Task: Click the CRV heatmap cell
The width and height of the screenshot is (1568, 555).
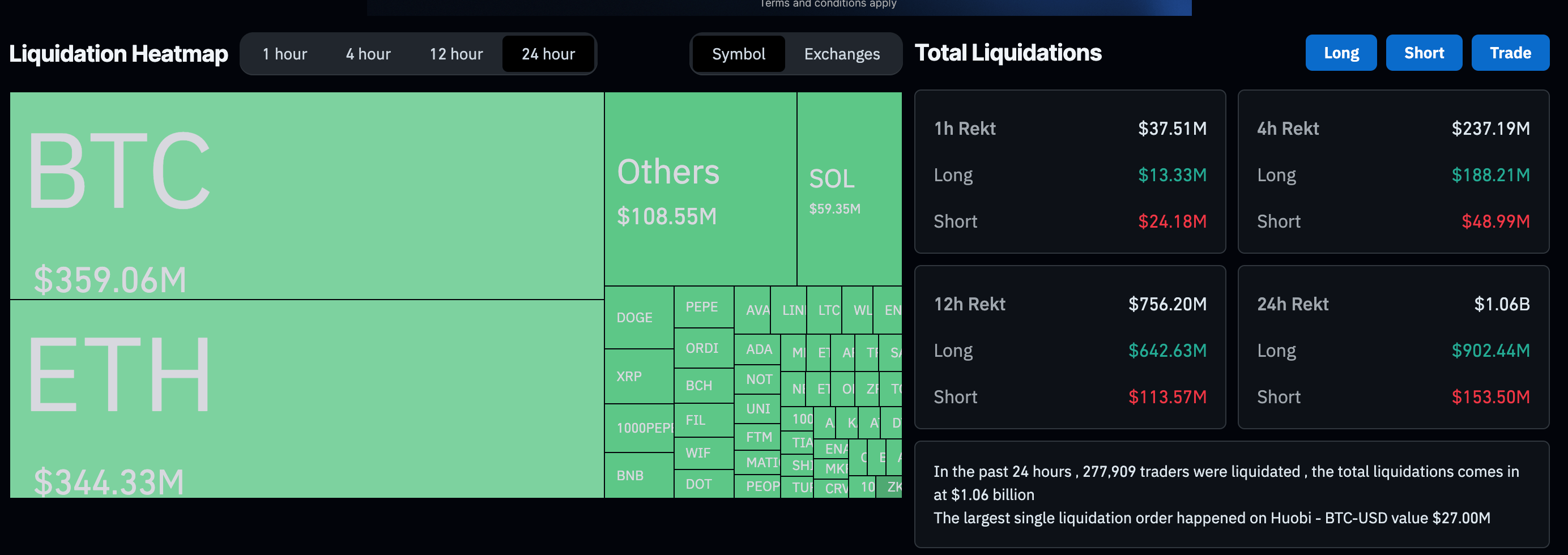Action: 831,488
